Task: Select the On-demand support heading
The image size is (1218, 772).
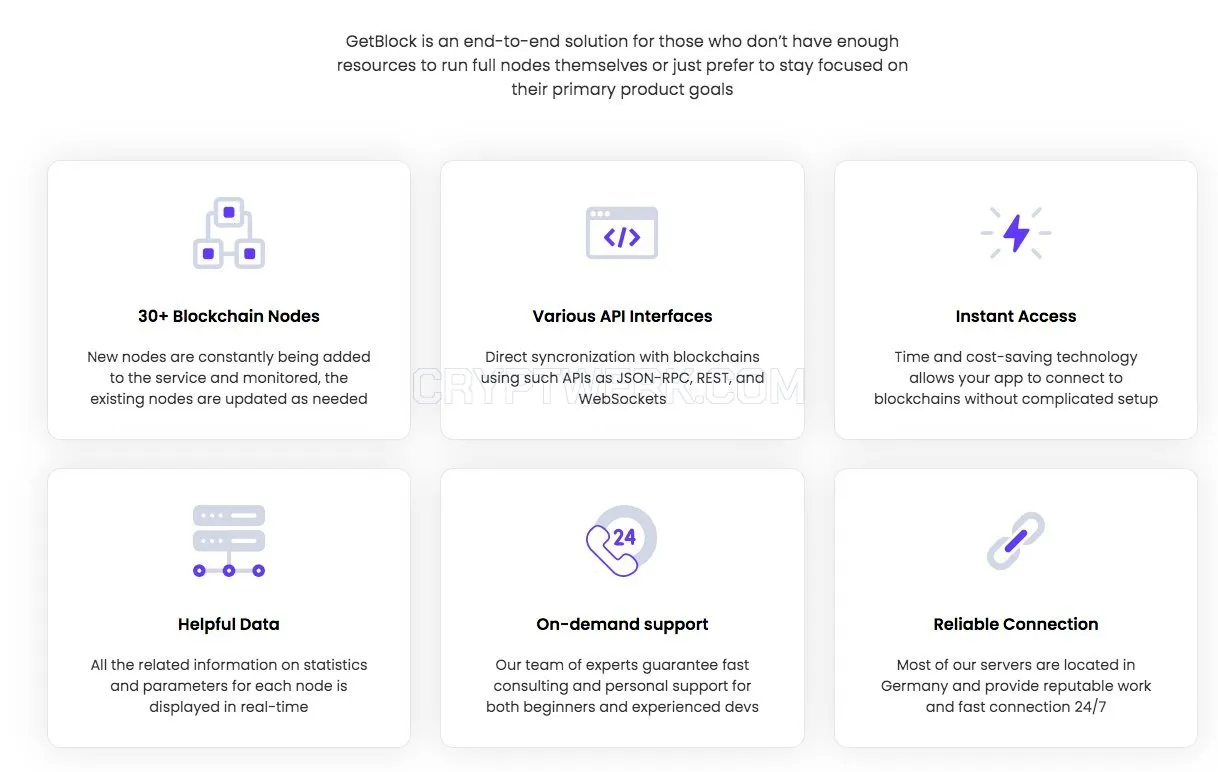Action: coord(622,624)
